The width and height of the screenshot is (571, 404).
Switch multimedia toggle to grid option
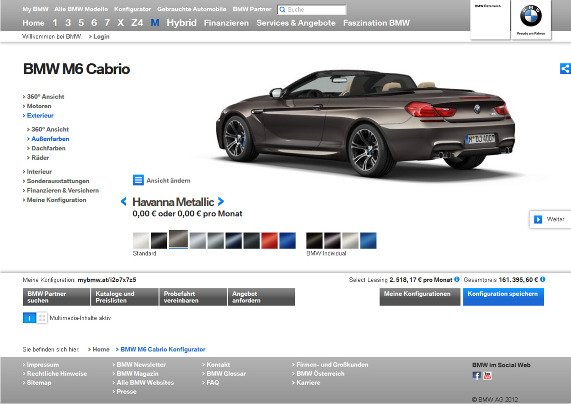tap(42, 318)
